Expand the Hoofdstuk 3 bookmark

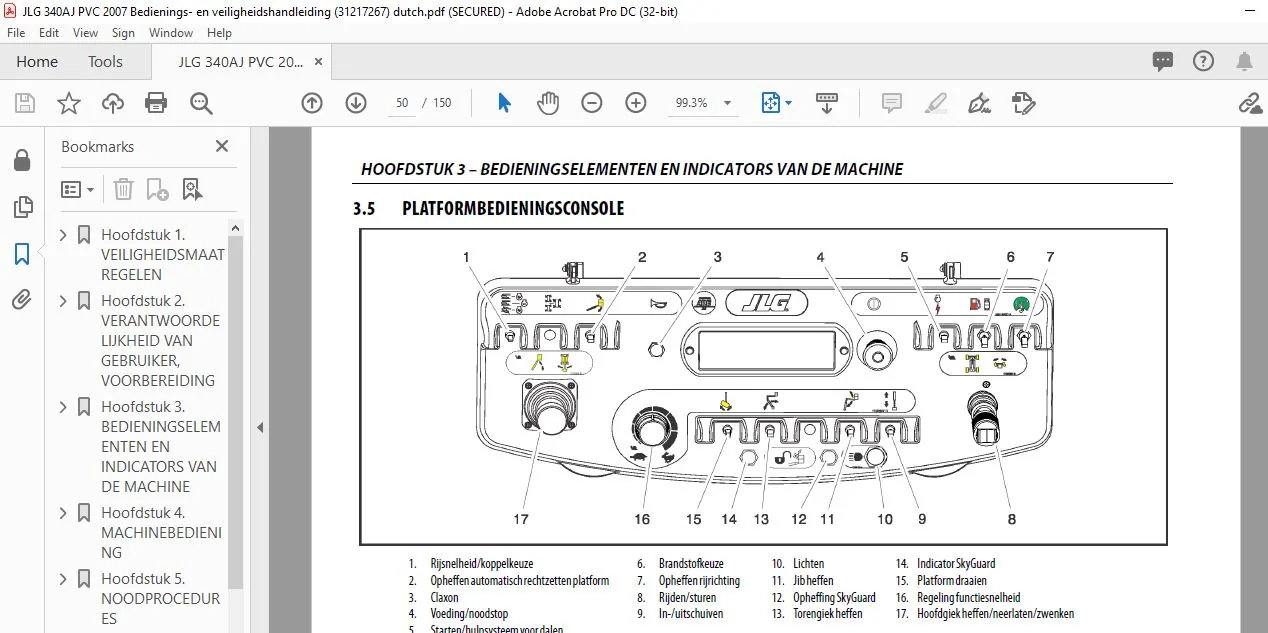64,407
